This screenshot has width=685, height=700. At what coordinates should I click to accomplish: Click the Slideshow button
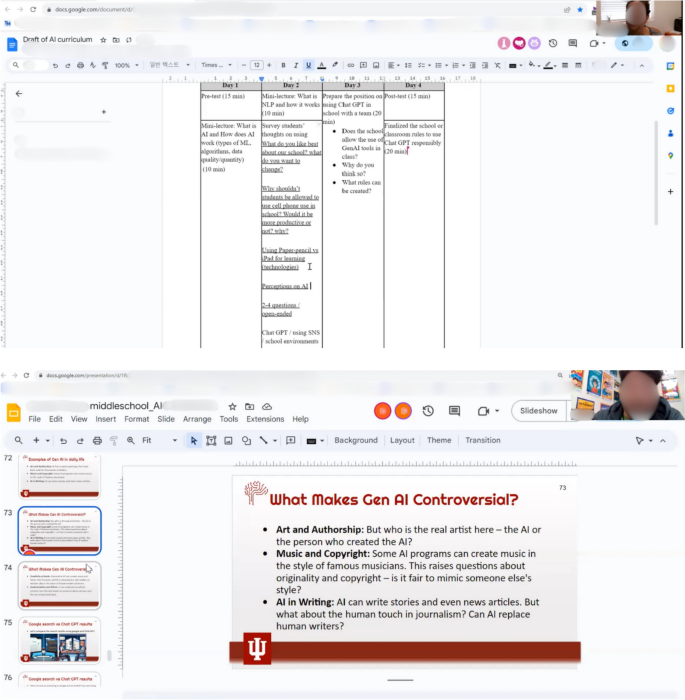[x=539, y=411]
